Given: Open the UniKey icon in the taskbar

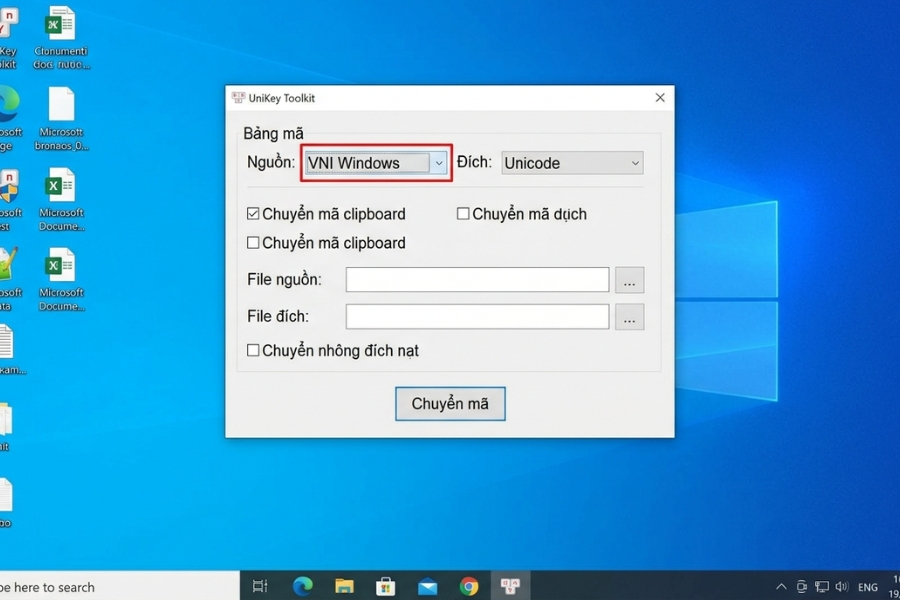Looking at the screenshot, I should point(510,586).
